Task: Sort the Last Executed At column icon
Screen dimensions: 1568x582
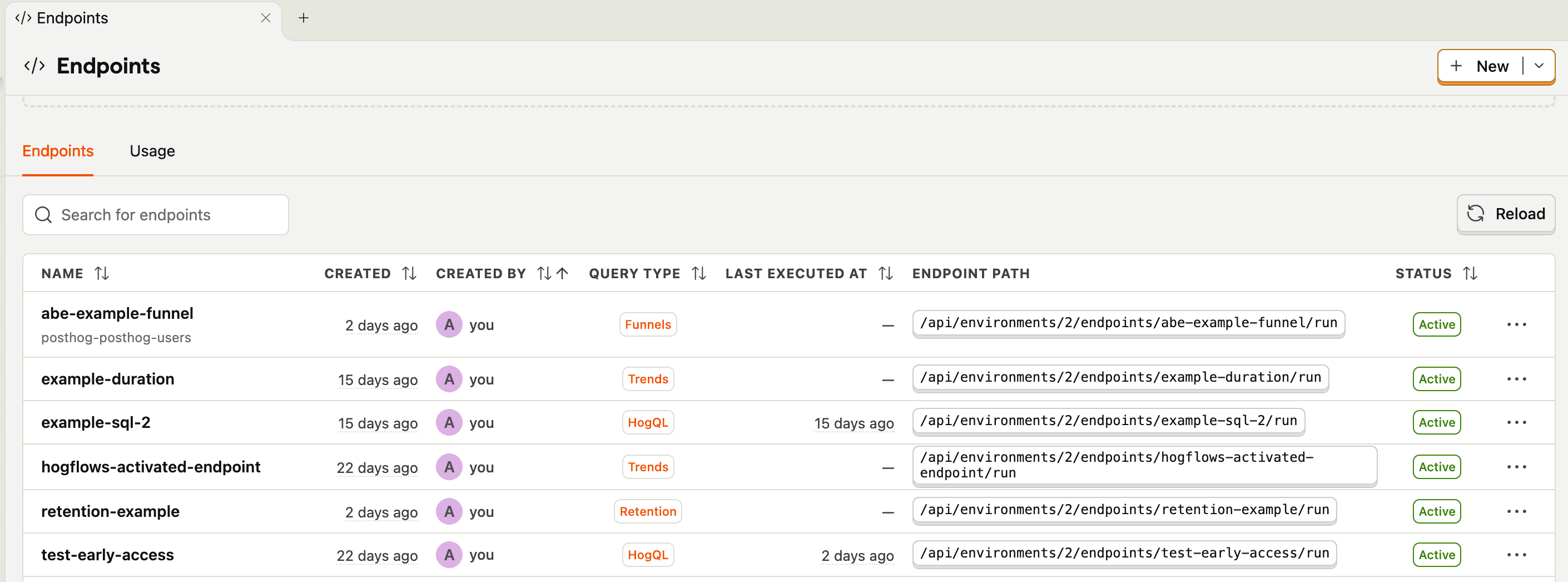Action: click(886, 273)
